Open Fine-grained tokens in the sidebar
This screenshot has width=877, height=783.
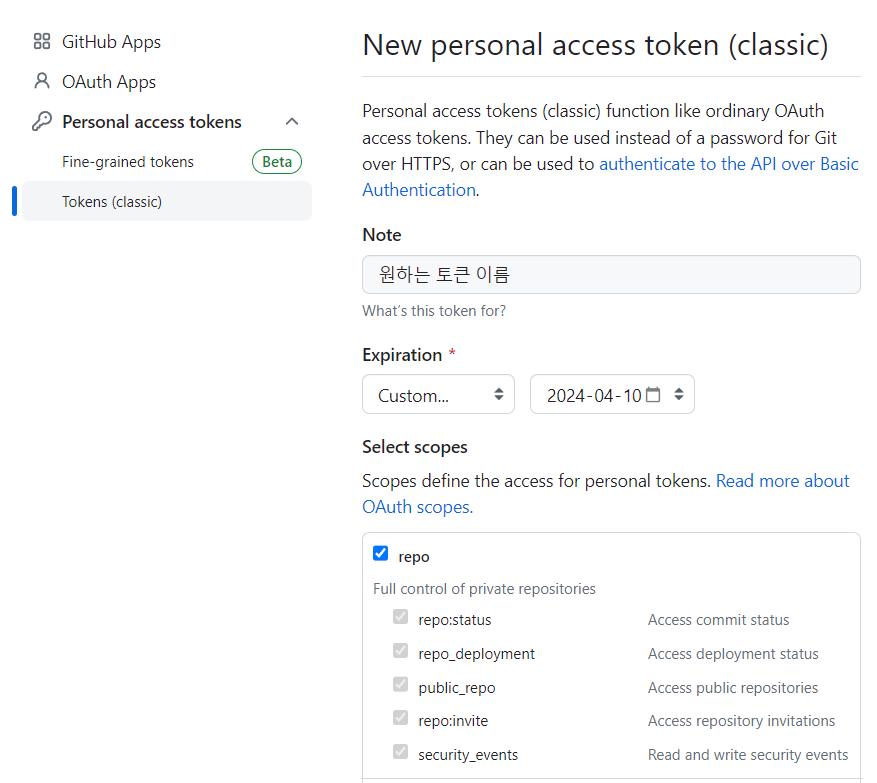pos(128,162)
